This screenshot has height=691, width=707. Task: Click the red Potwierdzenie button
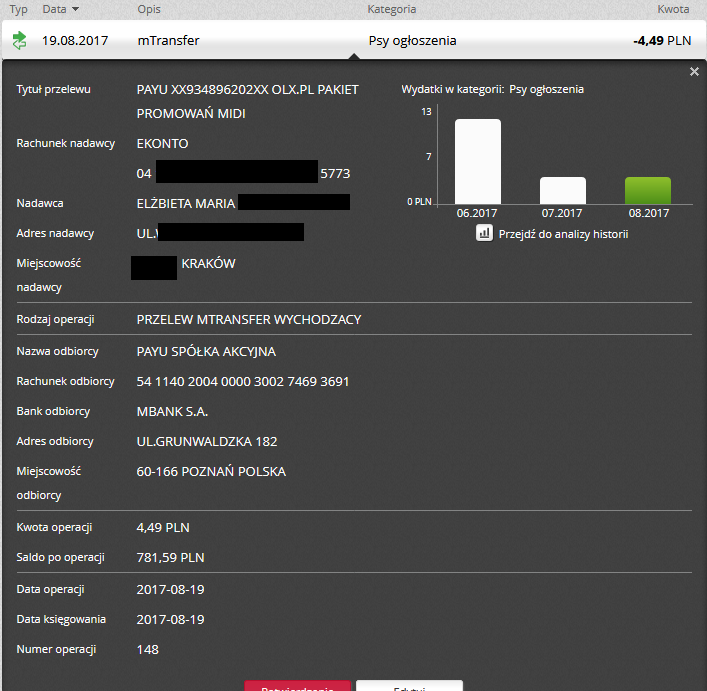(297, 686)
